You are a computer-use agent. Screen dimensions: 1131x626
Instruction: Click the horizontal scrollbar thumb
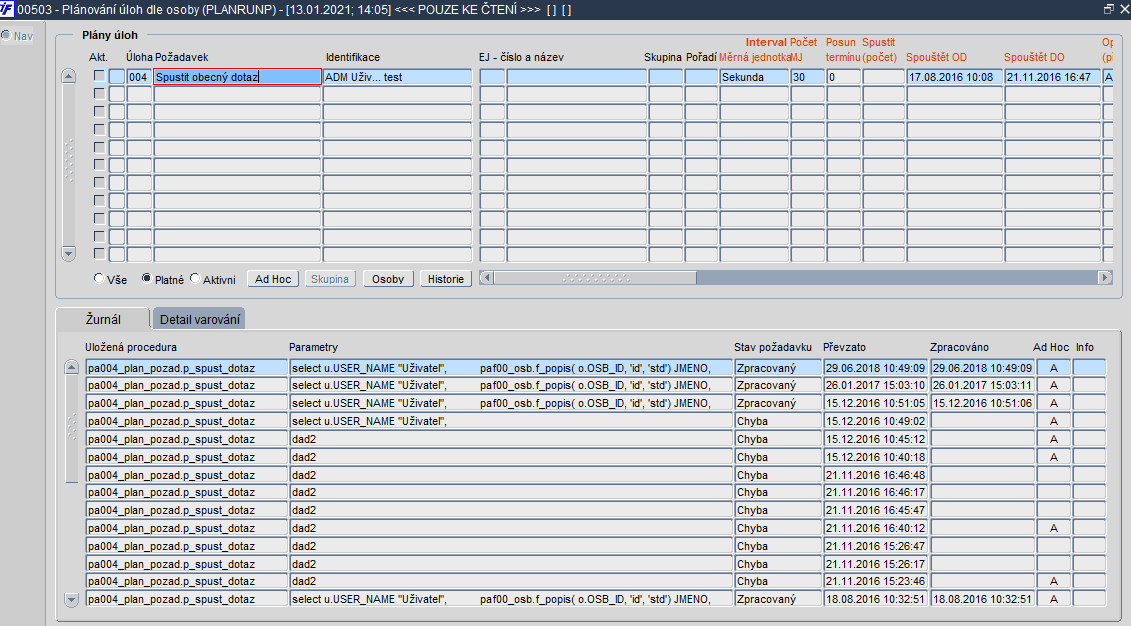(595, 278)
